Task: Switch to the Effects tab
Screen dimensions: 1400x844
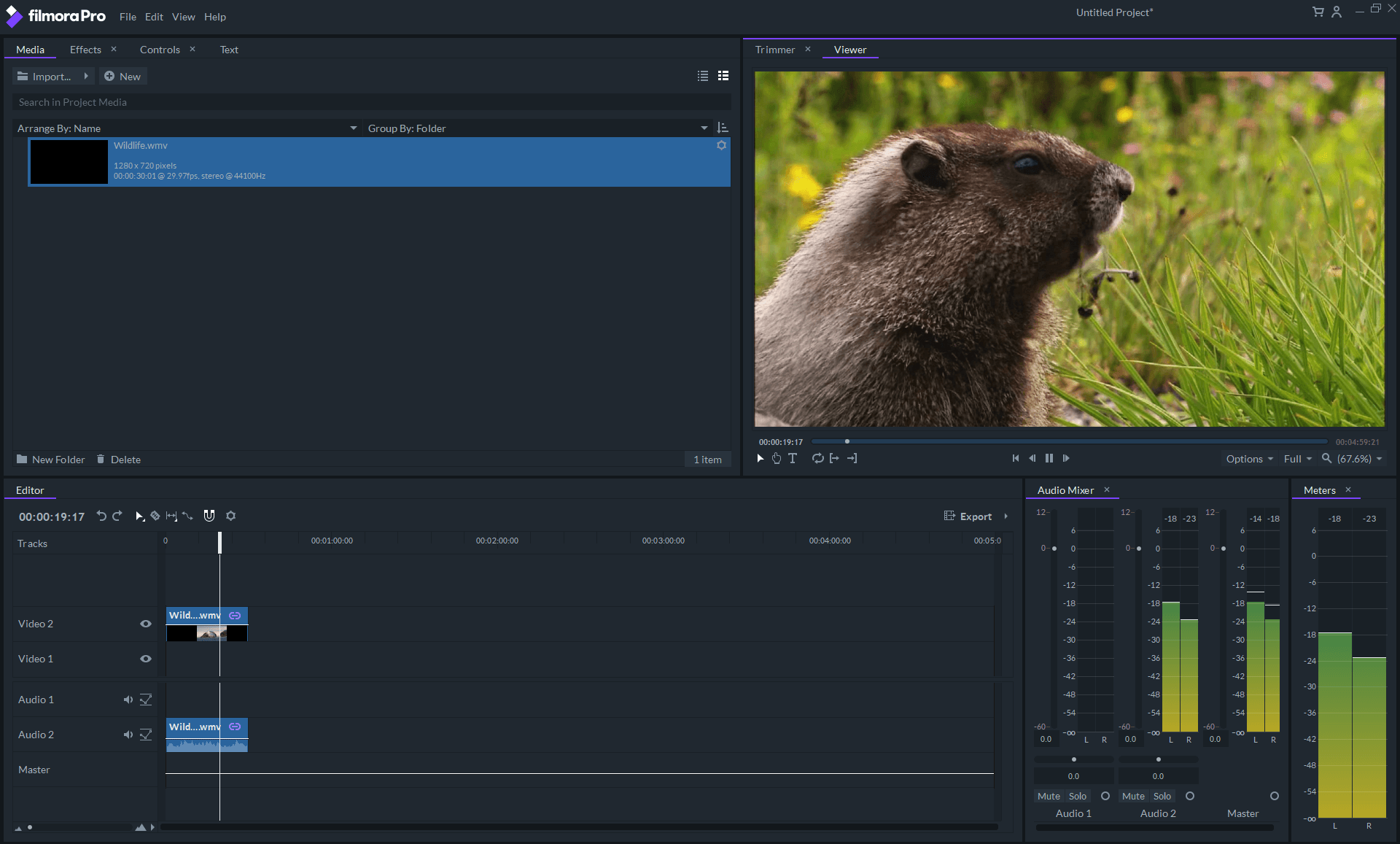Action: pos(85,49)
